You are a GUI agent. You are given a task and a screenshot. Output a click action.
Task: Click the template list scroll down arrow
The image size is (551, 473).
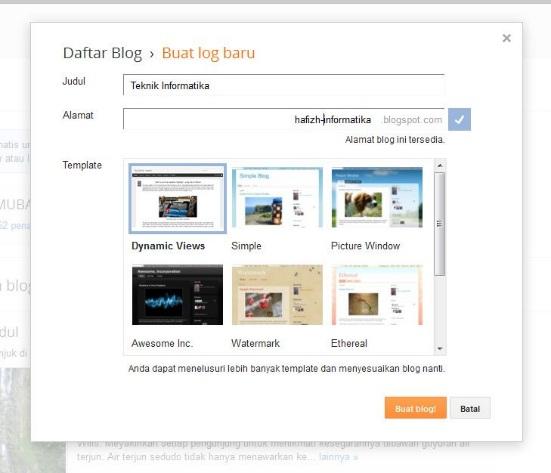pyautogui.click(x=440, y=349)
